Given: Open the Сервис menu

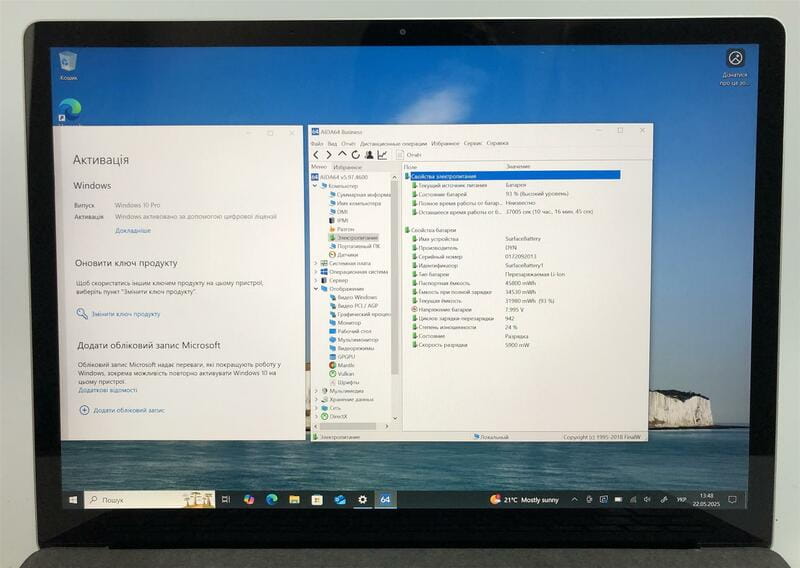Looking at the screenshot, I should [474, 143].
